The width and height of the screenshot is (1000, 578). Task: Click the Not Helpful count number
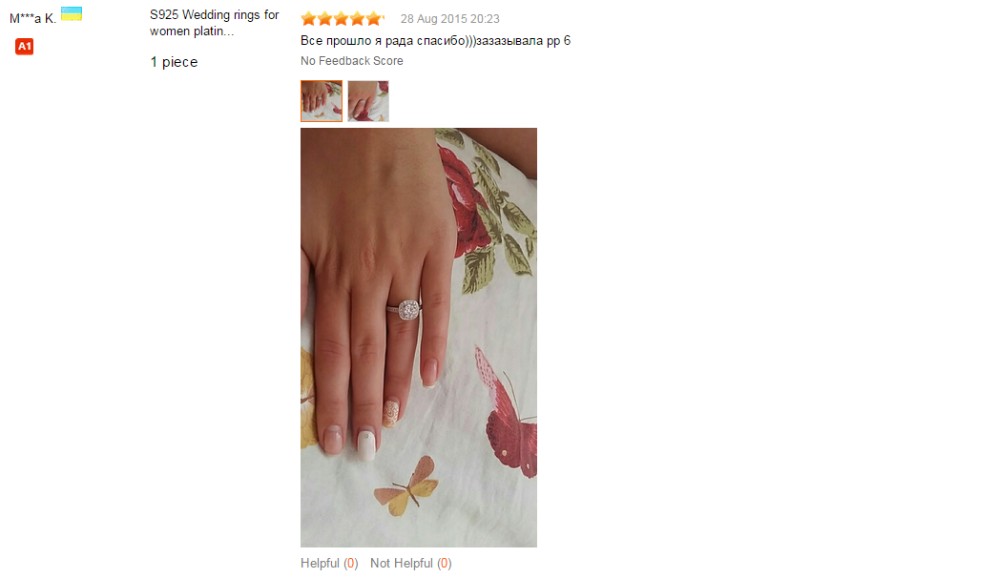(445, 563)
